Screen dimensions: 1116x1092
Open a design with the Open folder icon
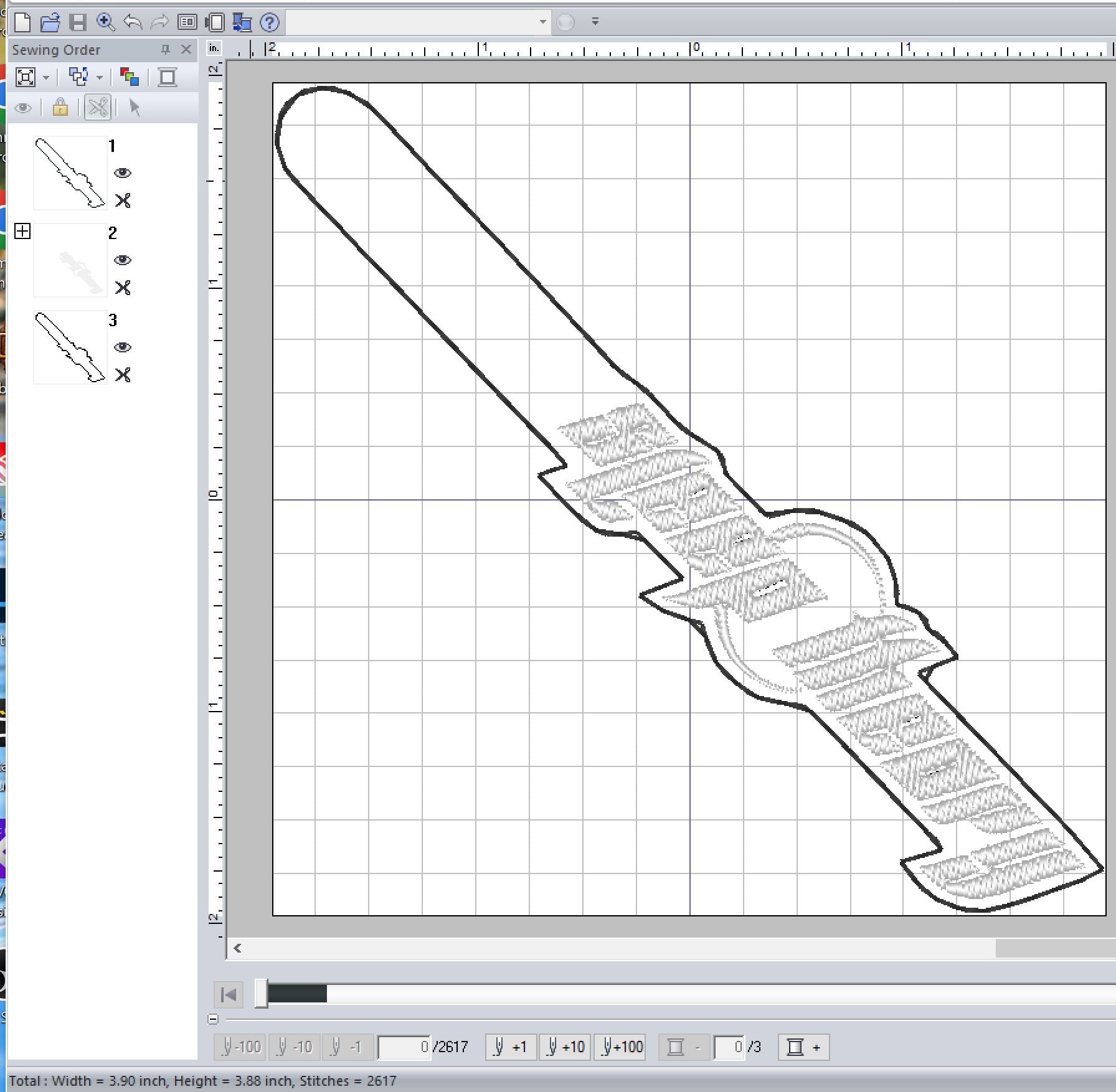(x=50, y=22)
